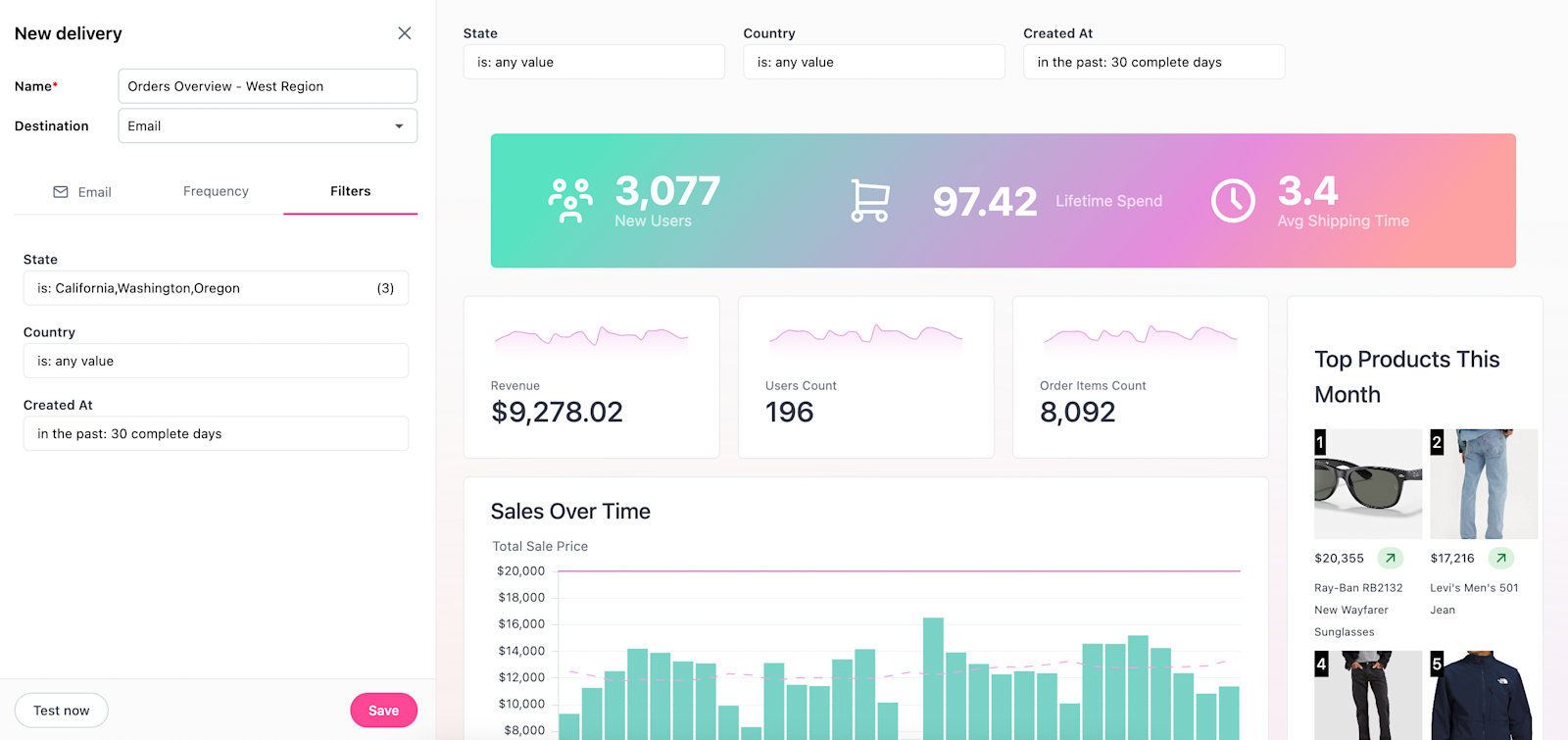The image size is (1568, 740).
Task: Click the New Users people icon
Action: pos(570,201)
